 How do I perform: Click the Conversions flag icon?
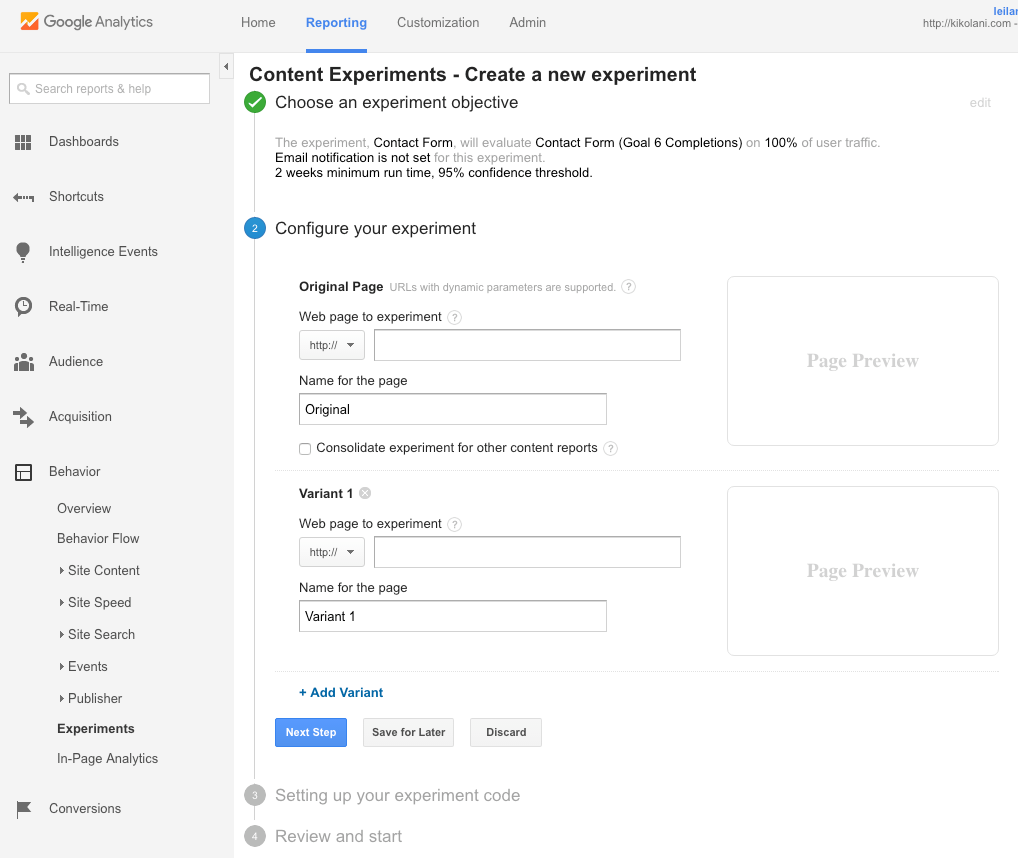pyautogui.click(x=24, y=809)
